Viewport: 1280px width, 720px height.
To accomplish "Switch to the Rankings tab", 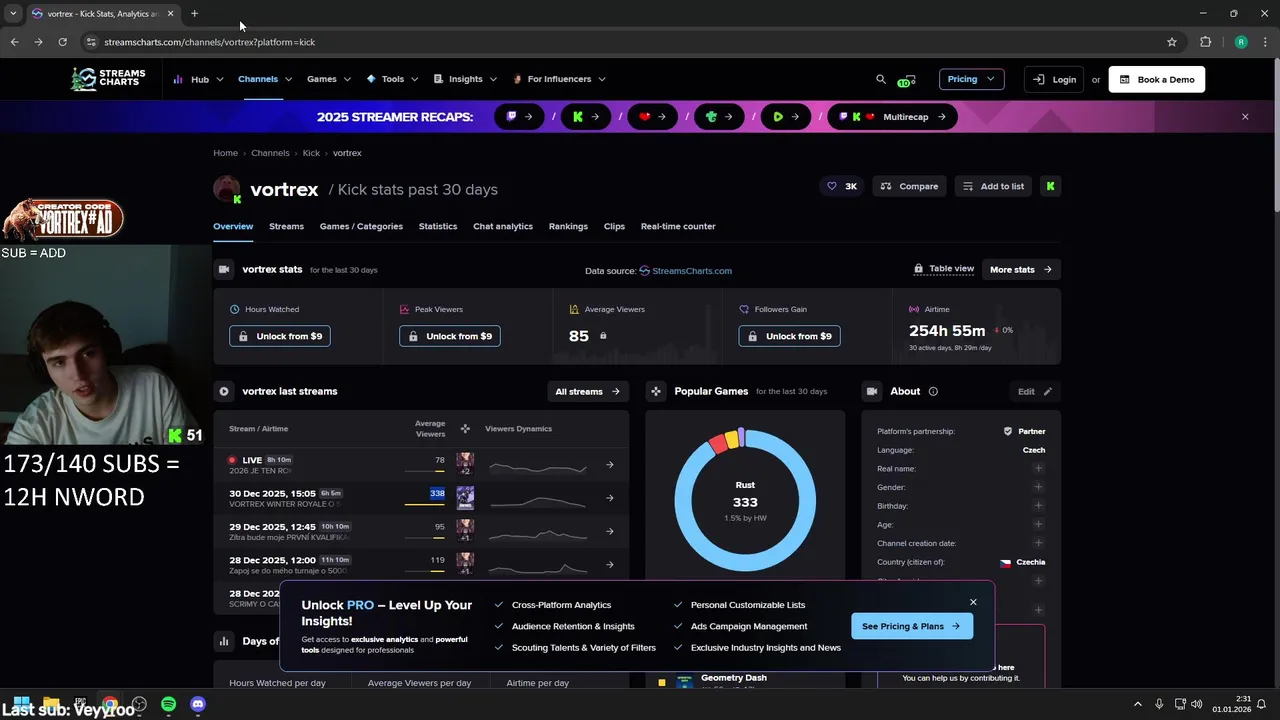I will point(568,226).
